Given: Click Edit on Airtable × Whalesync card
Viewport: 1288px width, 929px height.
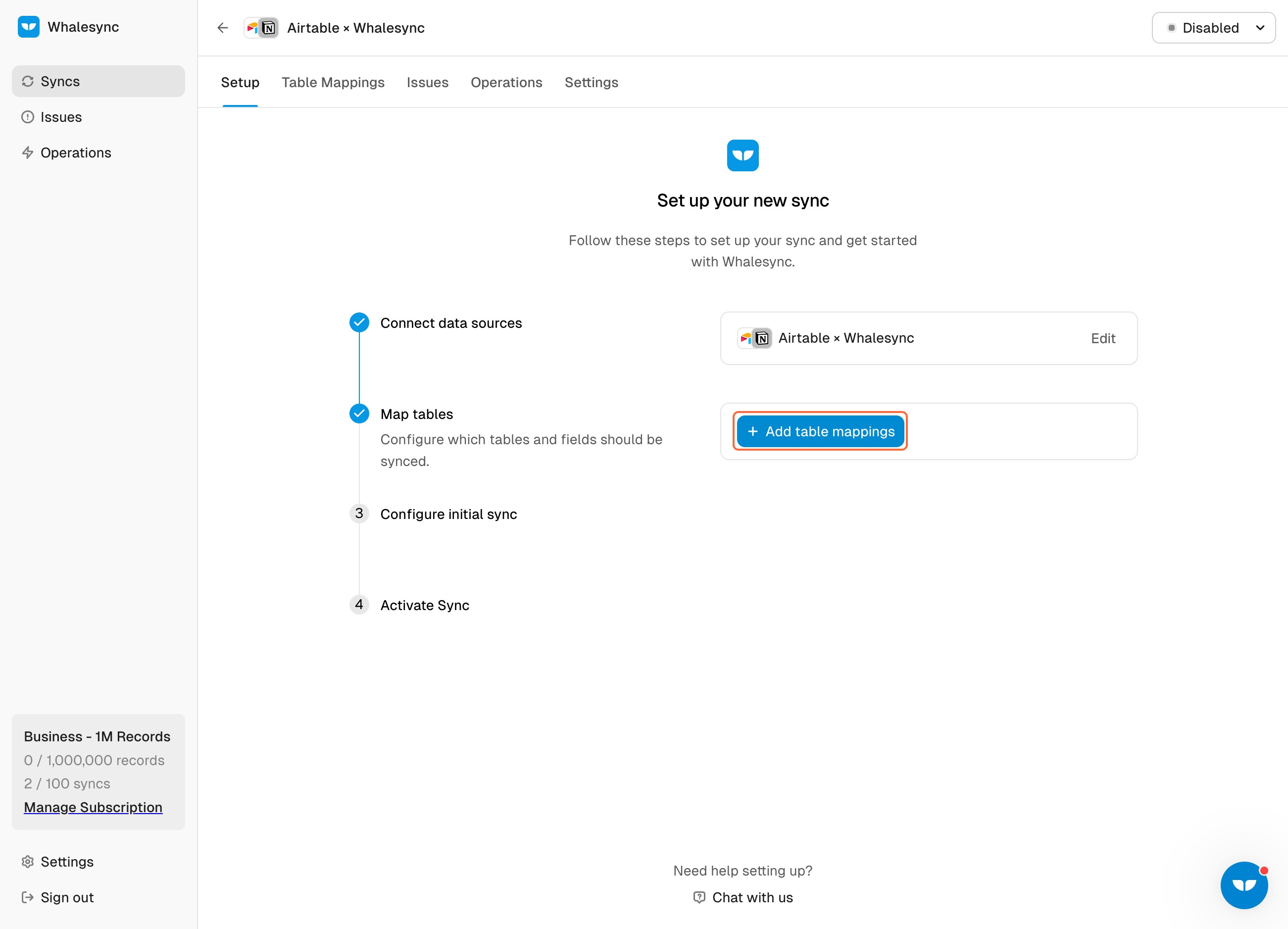Looking at the screenshot, I should (1103, 338).
